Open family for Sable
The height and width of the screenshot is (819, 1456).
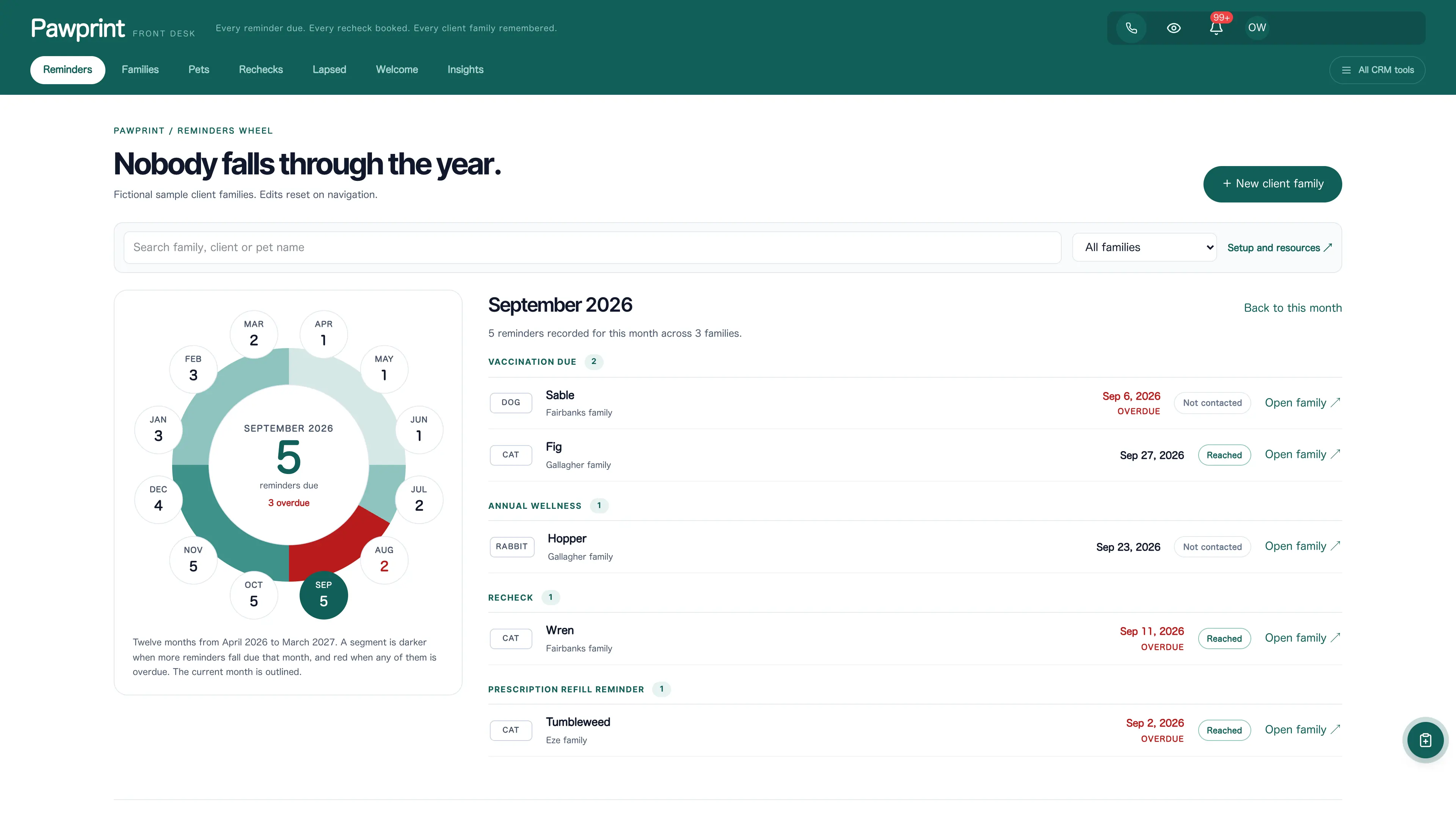(1302, 403)
